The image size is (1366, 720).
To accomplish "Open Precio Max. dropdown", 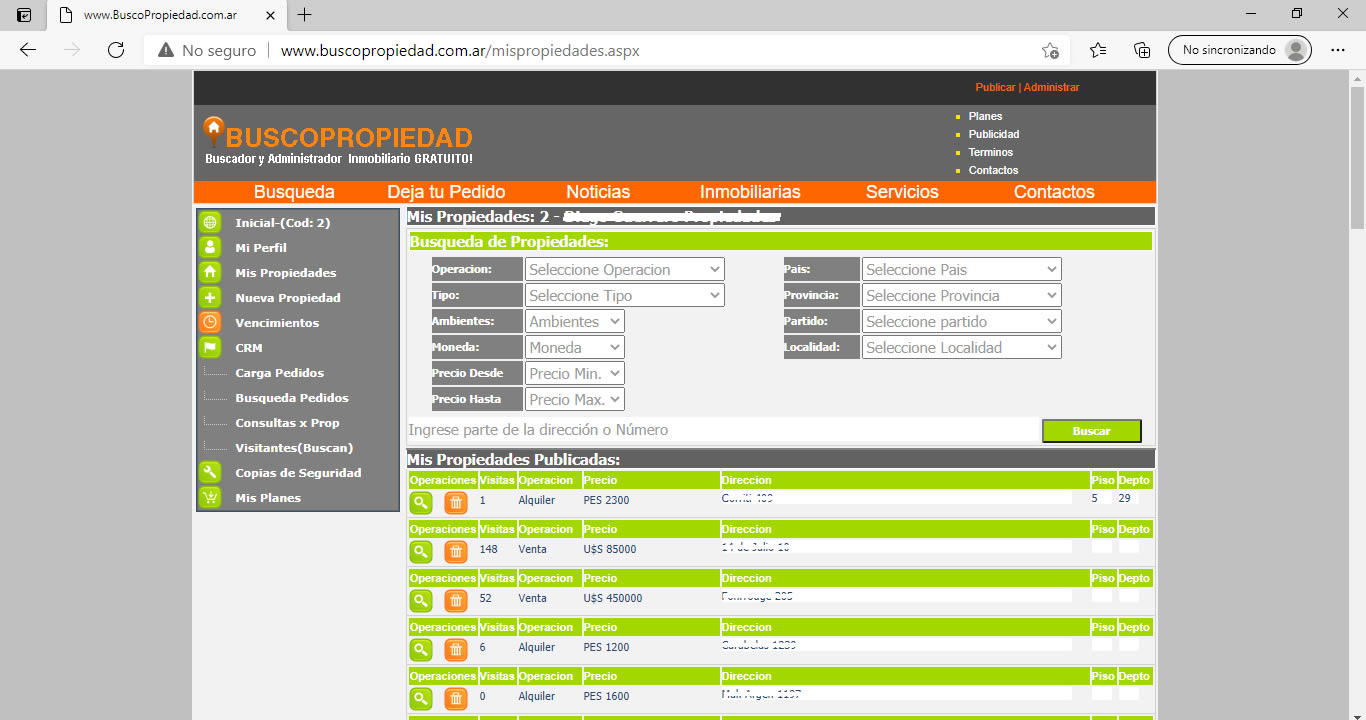I will tap(575, 400).
